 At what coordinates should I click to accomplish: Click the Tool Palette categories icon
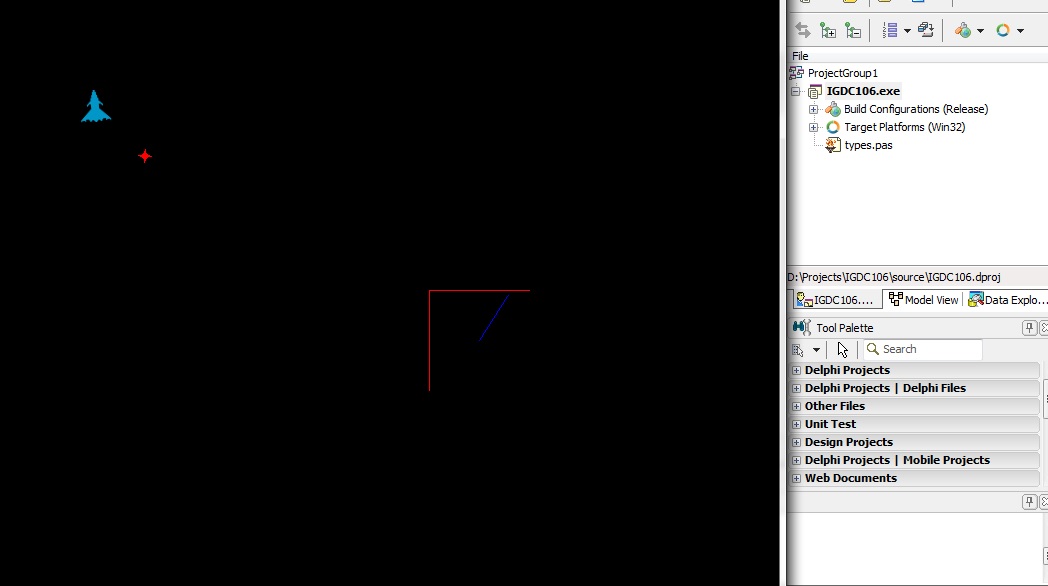click(x=798, y=349)
